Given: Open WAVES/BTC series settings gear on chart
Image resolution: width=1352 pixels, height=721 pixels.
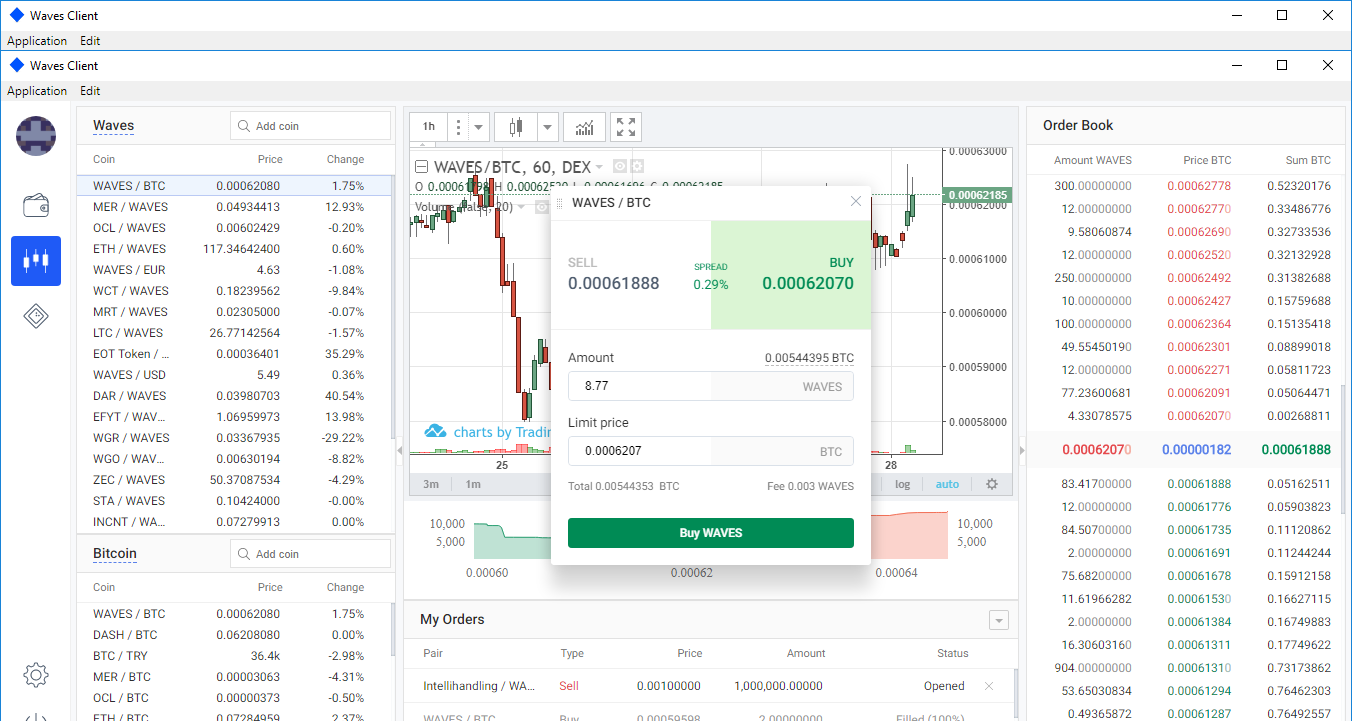Looking at the screenshot, I should coord(637,167).
